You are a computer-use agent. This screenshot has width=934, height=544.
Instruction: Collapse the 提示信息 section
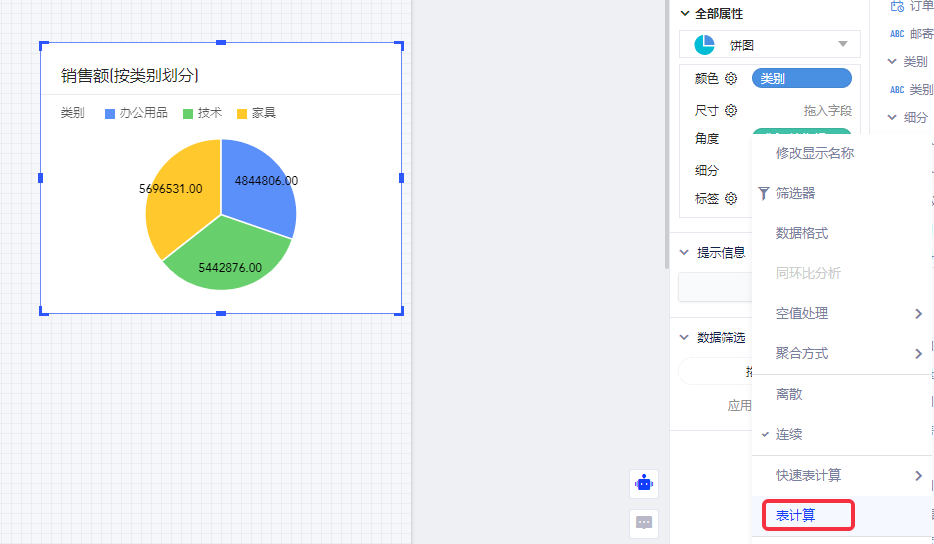pos(685,253)
